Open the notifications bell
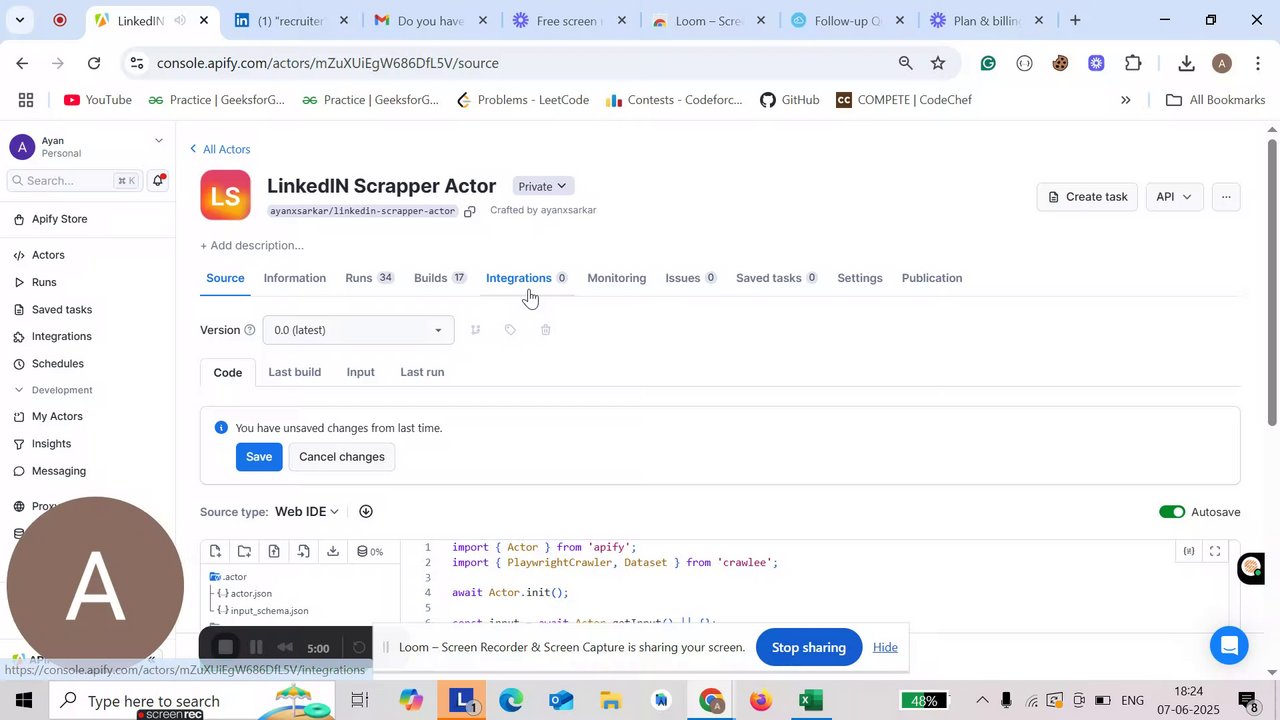This screenshot has height=720, width=1280. pos(158,180)
